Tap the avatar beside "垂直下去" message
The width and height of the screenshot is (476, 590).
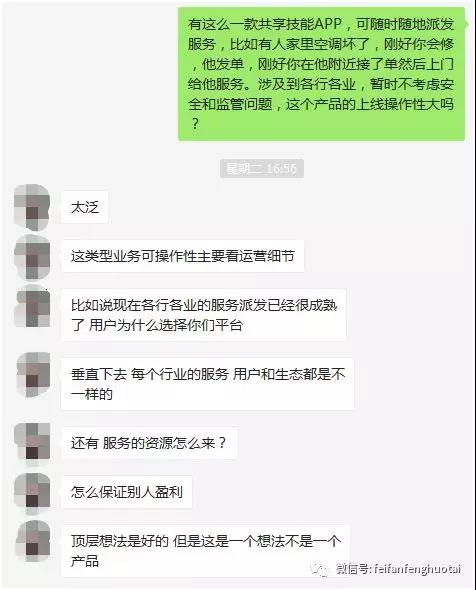pyautogui.click(x=32, y=375)
